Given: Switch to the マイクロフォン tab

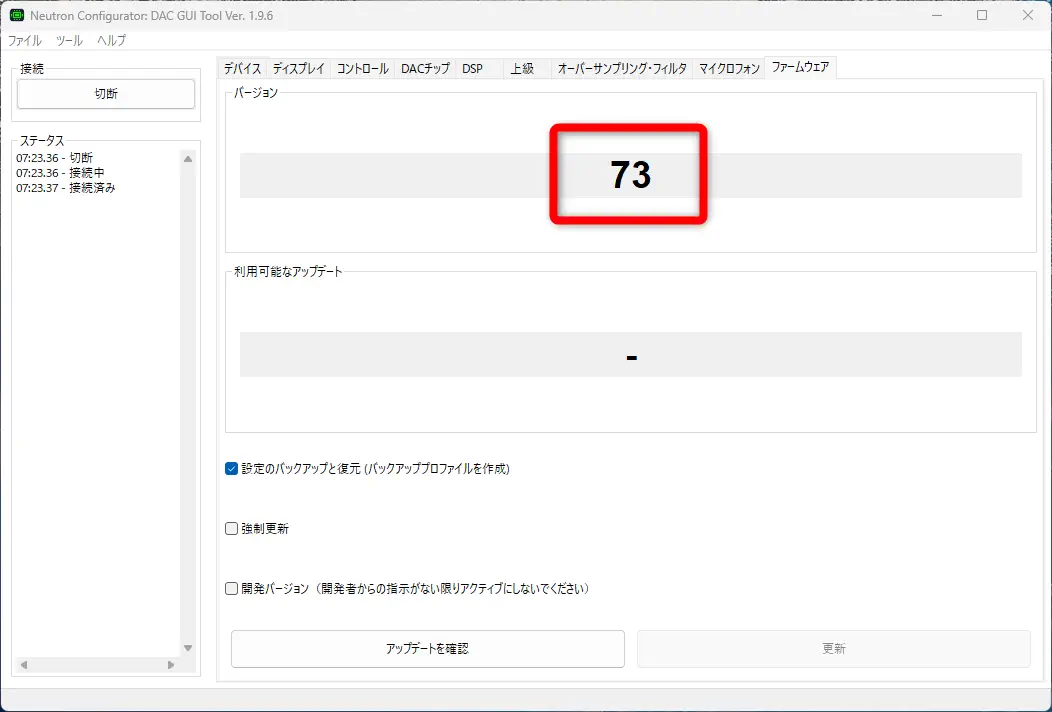Looking at the screenshot, I should (729, 68).
